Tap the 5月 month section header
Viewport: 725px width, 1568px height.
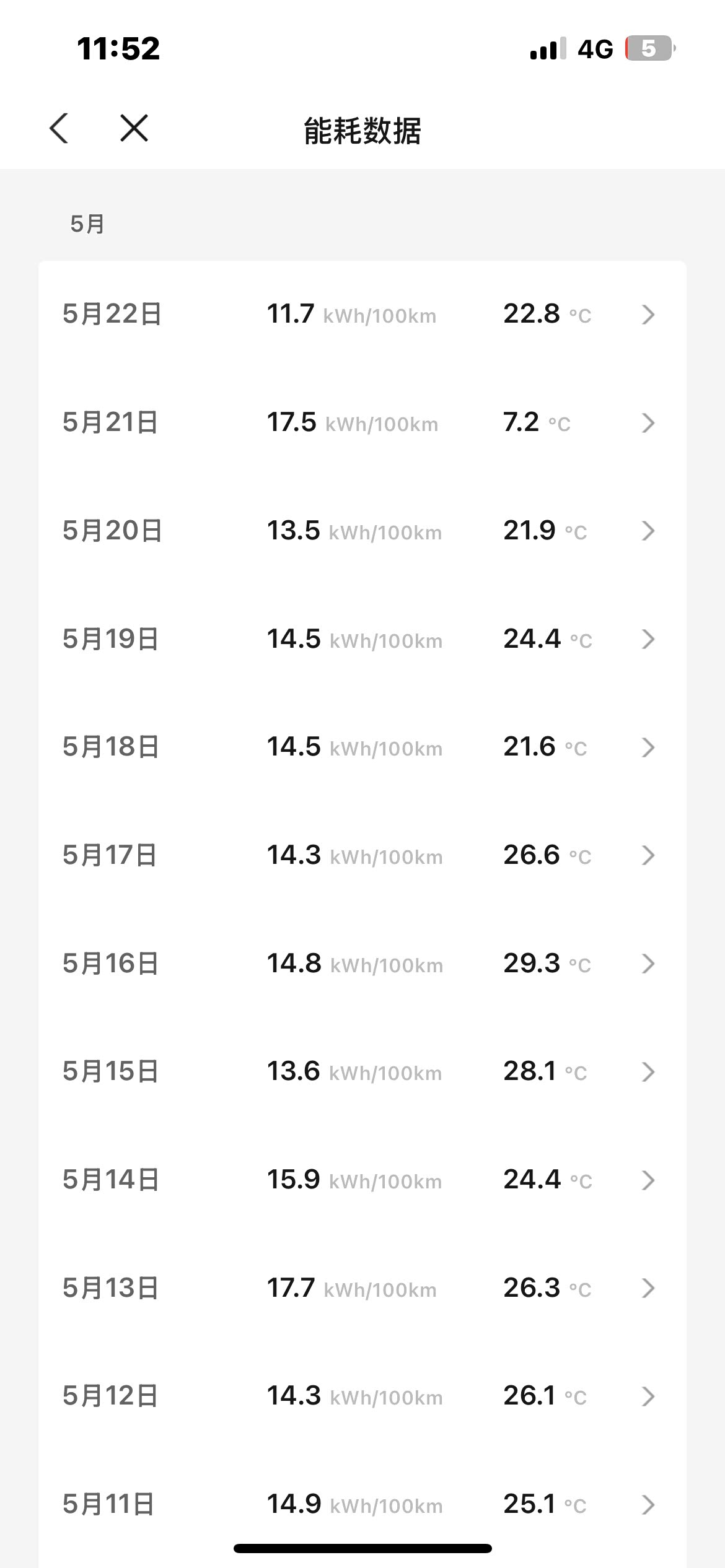click(87, 224)
